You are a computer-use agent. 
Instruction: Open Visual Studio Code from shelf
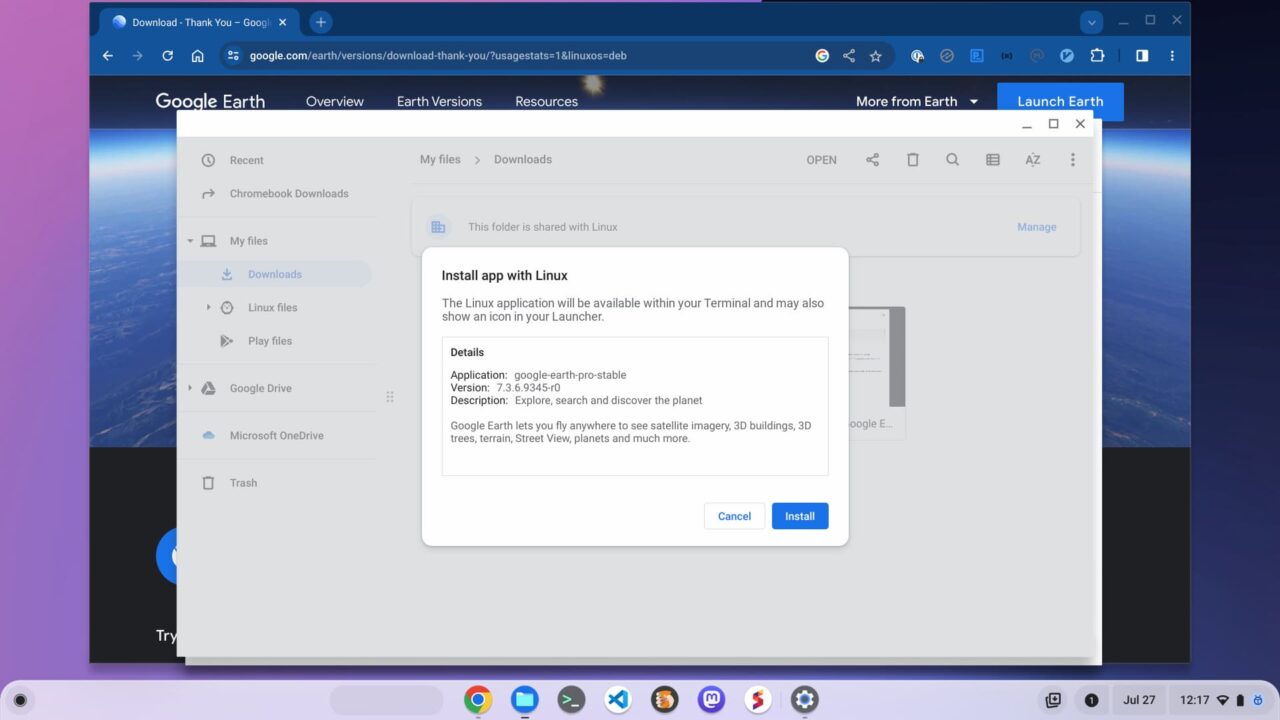pyautogui.click(x=618, y=700)
